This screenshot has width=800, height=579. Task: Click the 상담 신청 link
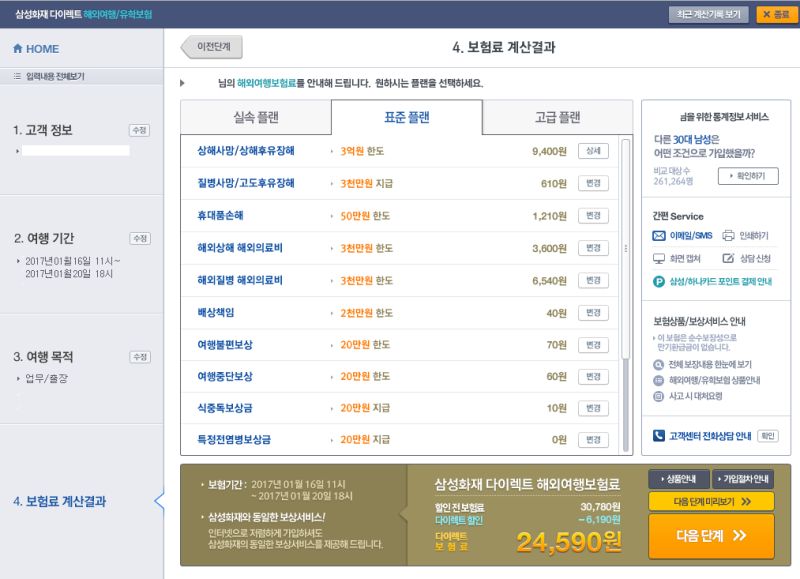755,259
